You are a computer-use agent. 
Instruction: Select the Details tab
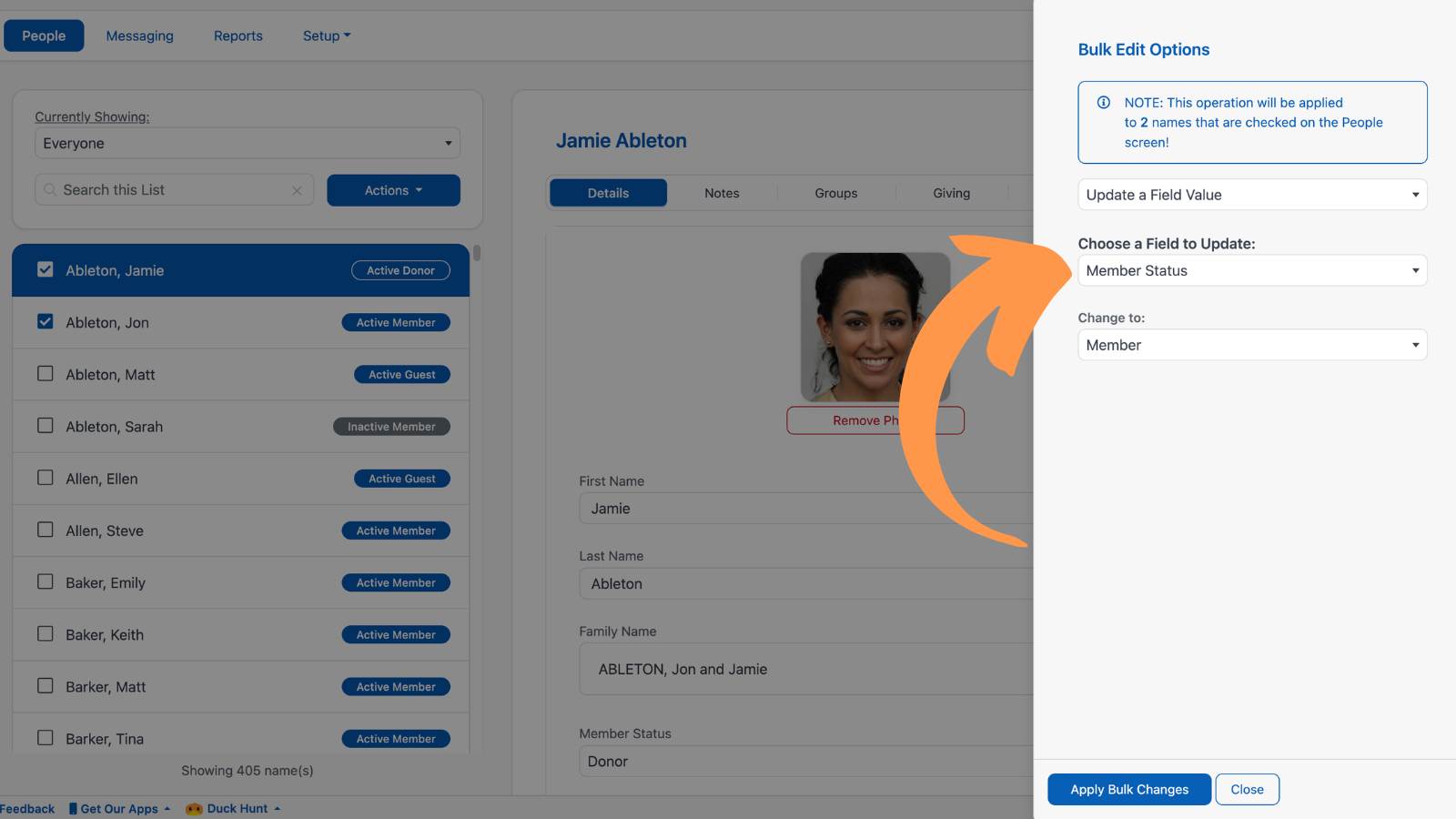(x=608, y=193)
